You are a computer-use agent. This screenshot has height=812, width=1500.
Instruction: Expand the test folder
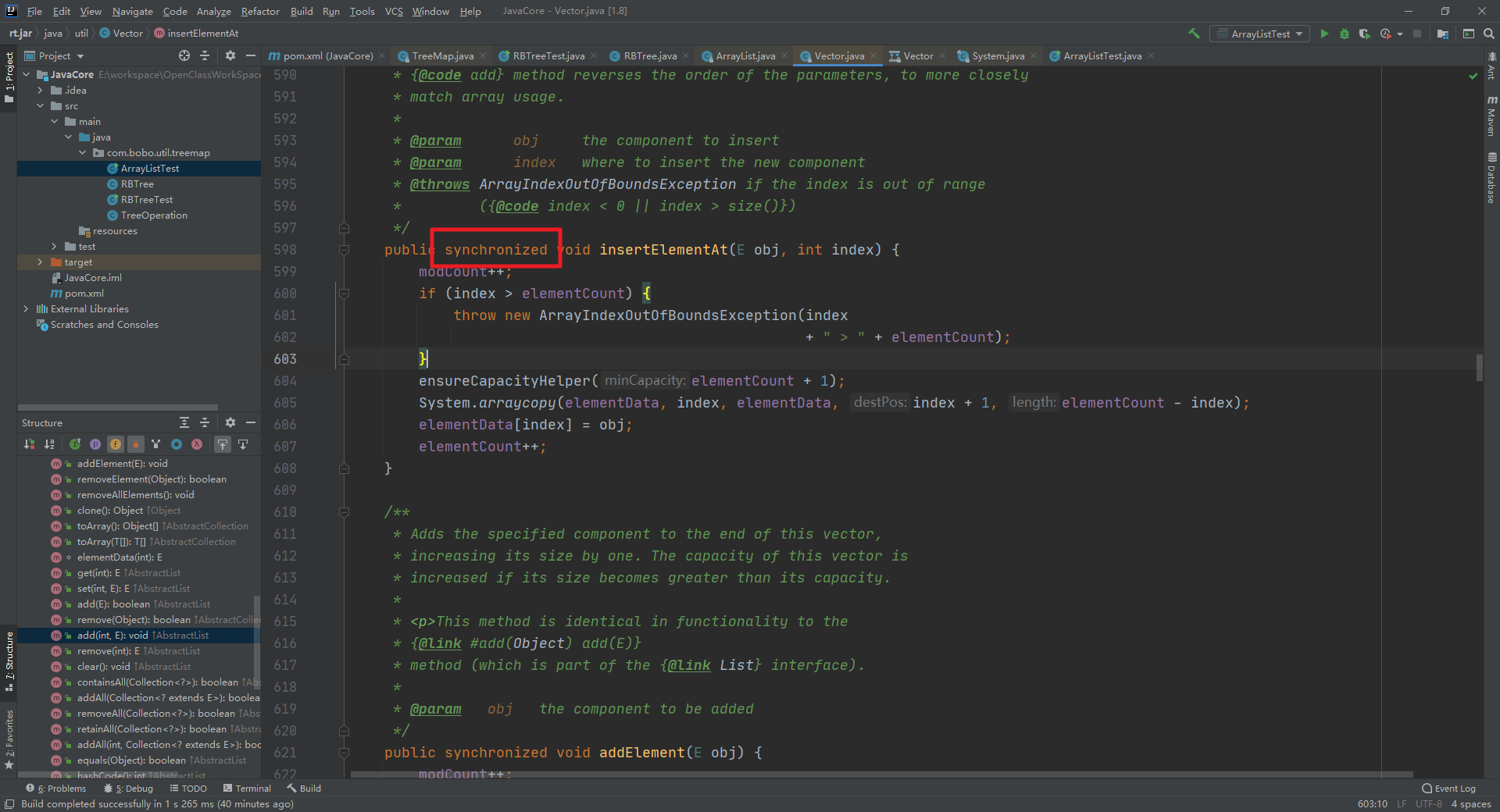(x=55, y=247)
